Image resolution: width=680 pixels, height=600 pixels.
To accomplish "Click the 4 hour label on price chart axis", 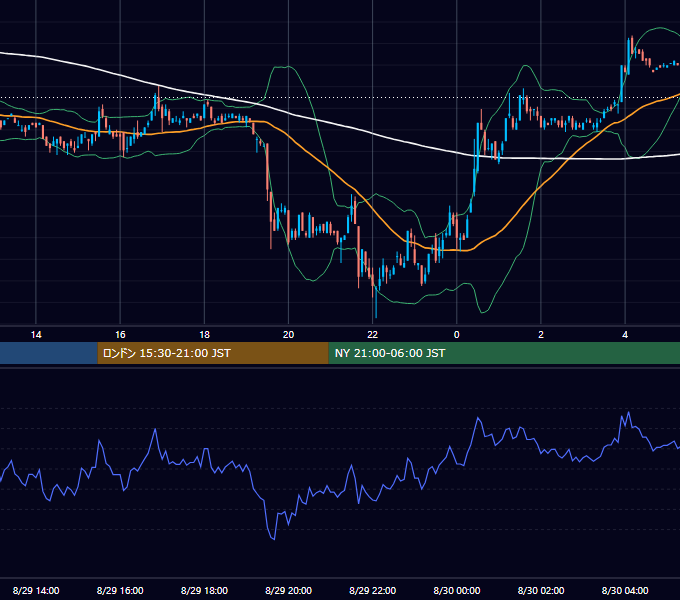I will tap(625, 335).
